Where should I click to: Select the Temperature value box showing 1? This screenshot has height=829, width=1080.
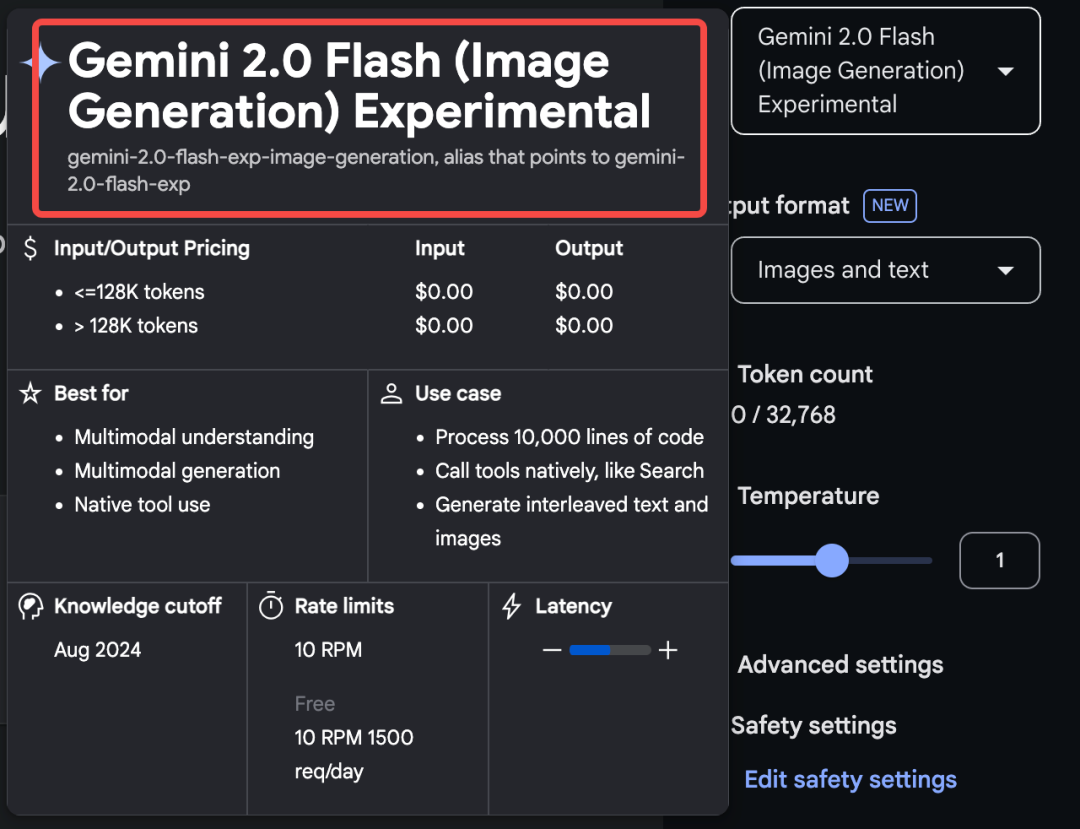pos(999,561)
